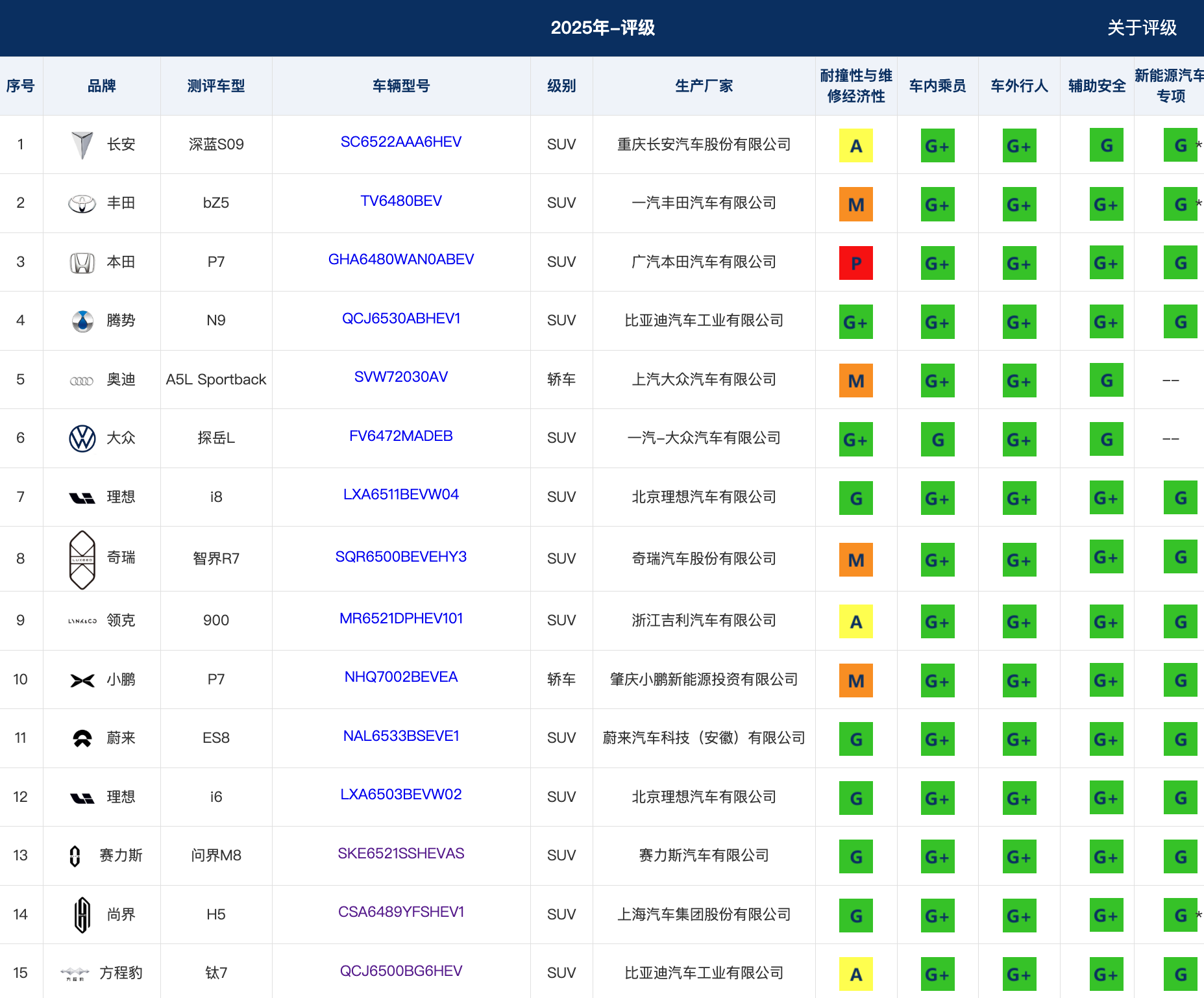Open the SKE6521SSHEVAS model link
Image resolution: width=1204 pixels, height=998 pixels.
coord(401,854)
